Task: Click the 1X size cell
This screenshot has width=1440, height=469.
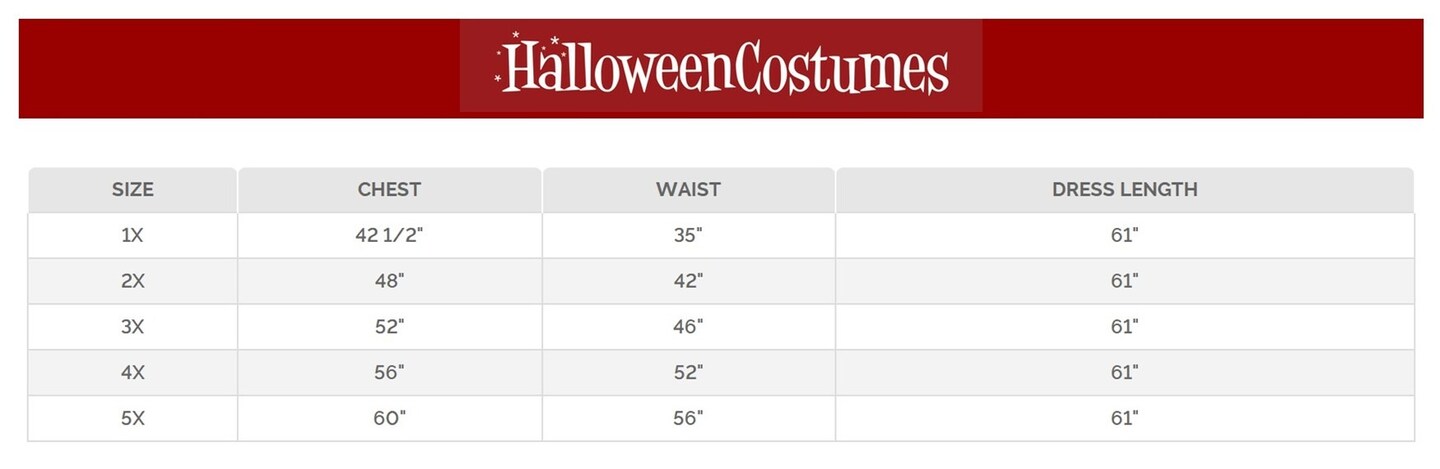Action: 132,235
